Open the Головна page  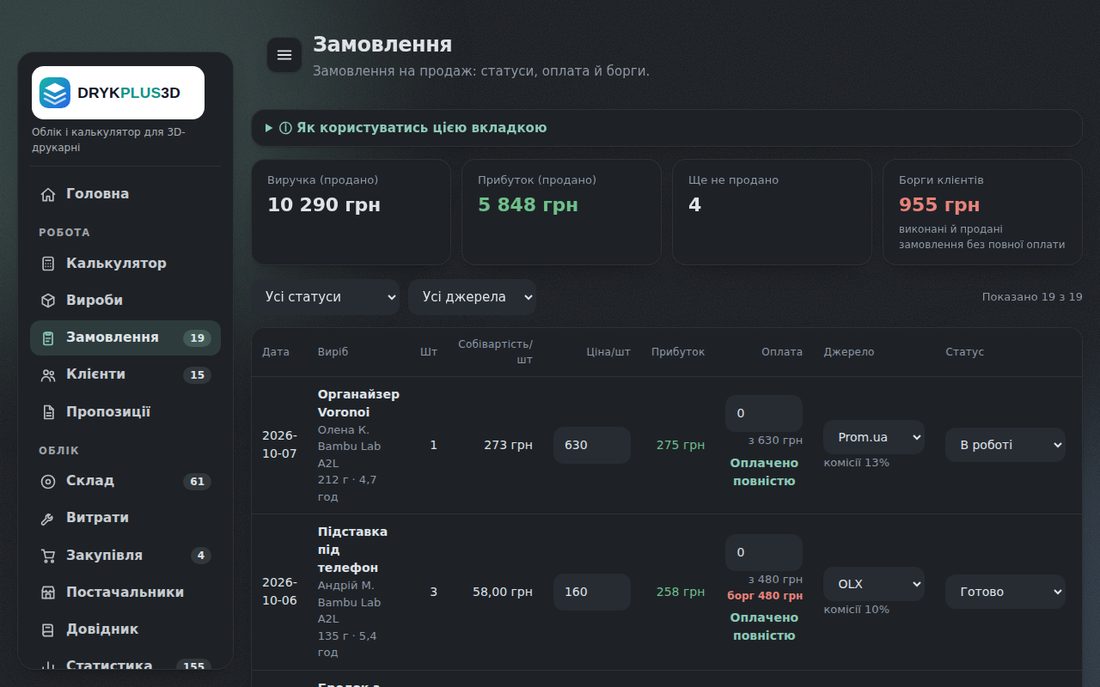click(126, 194)
